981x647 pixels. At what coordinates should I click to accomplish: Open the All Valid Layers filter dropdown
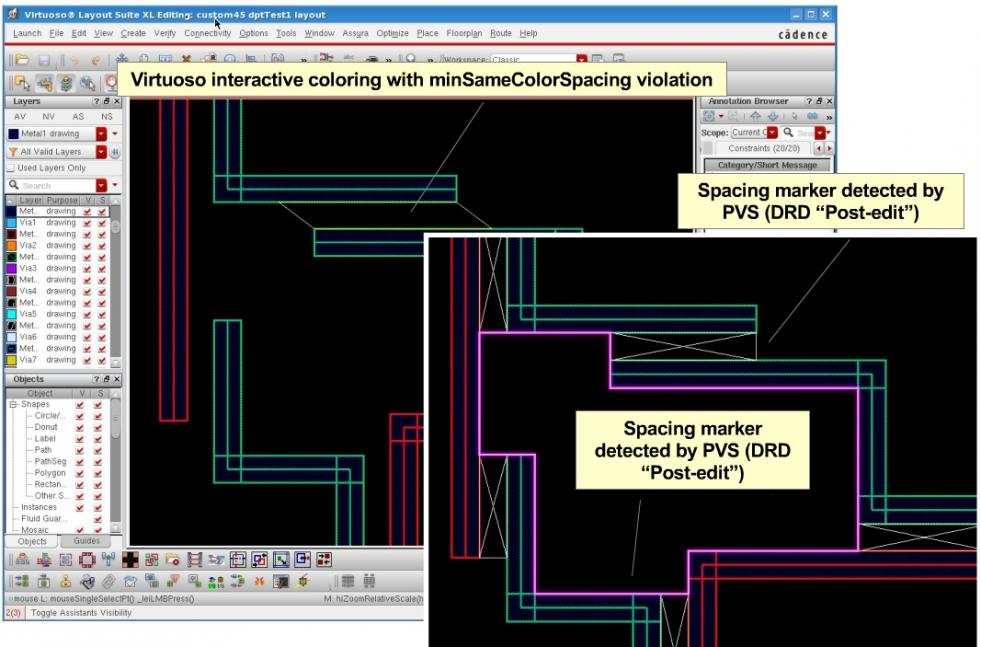point(101,152)
